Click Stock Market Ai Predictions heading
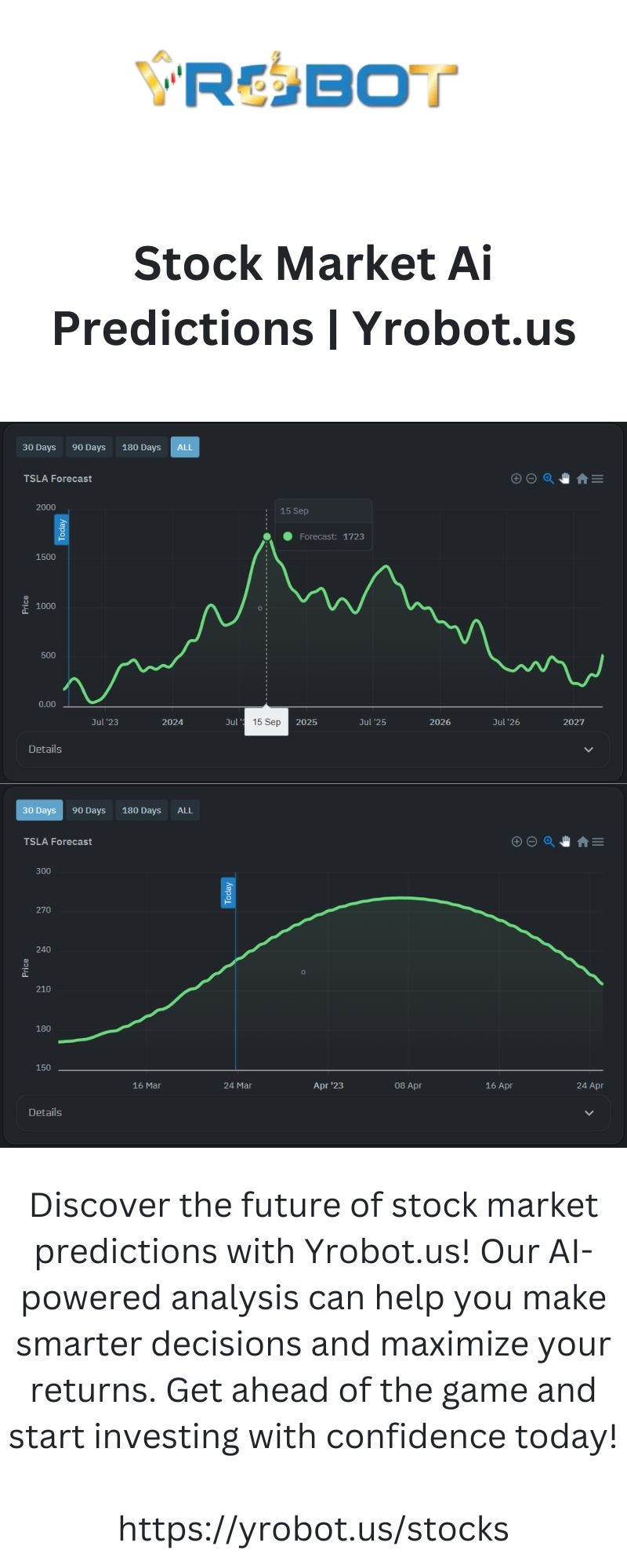 [x=313, y=295]
